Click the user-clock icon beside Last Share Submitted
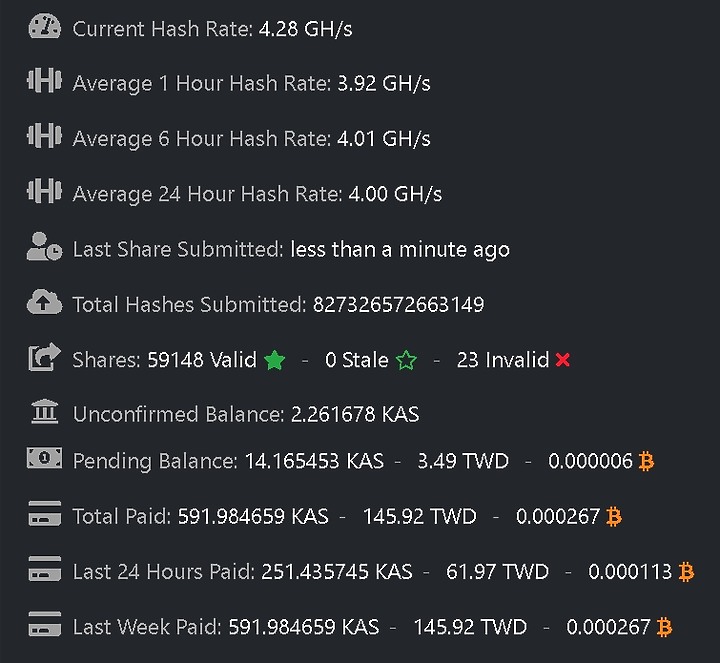Viewport: 720px width, 663px height. coord(44,247)
